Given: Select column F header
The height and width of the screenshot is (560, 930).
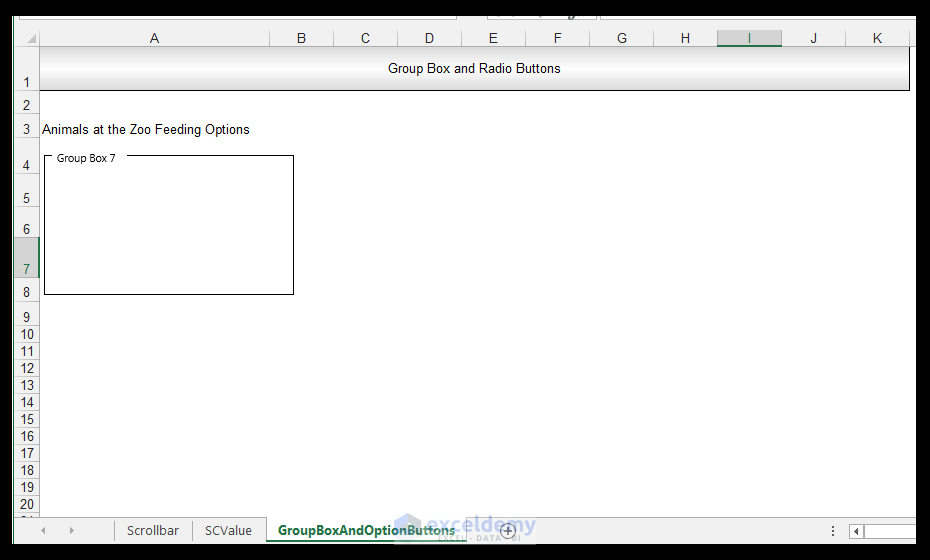Looking at the screenshot, I should click(558, 39).
